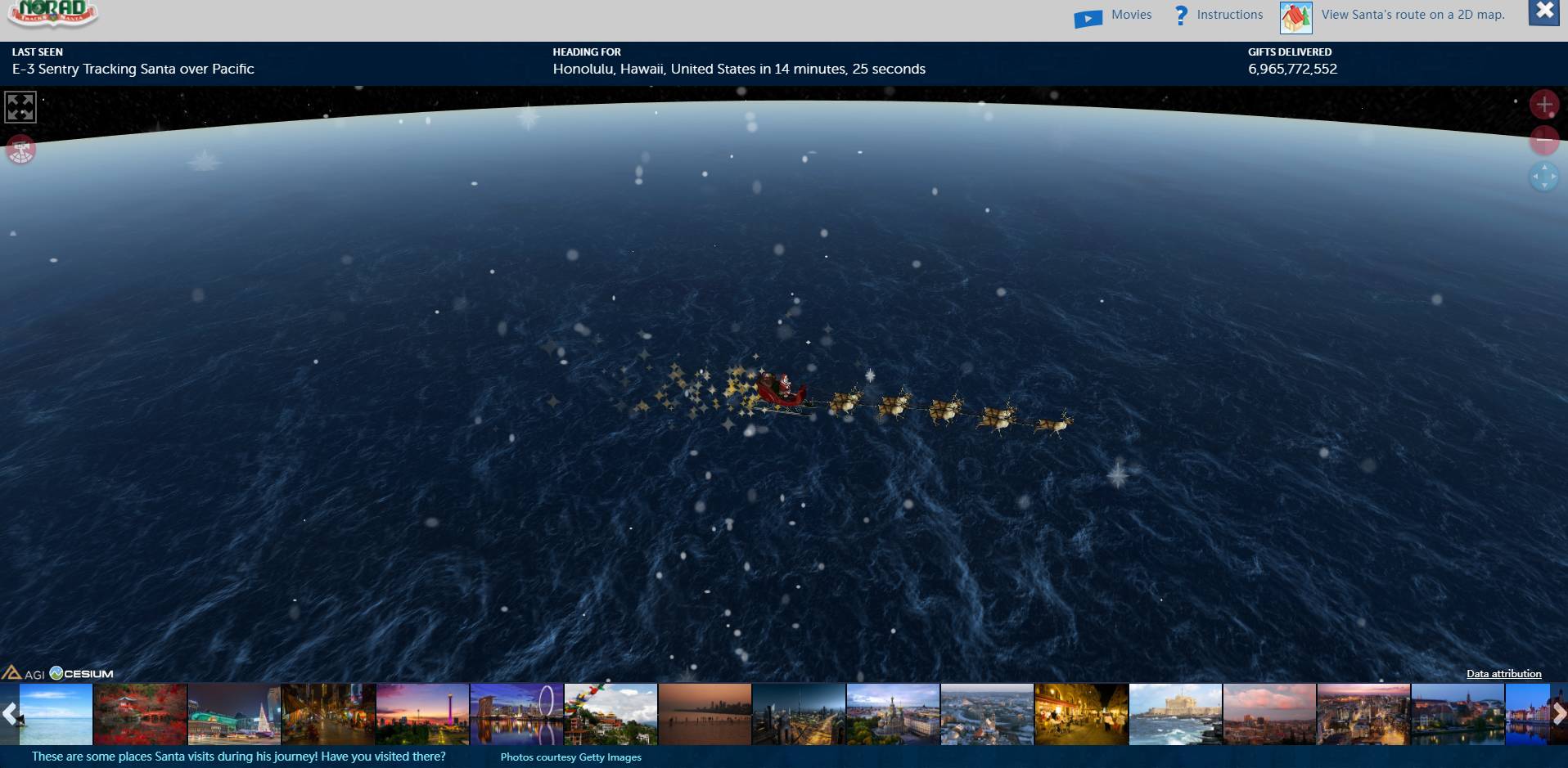Open the seaside citadel photo thumbnail

(x=1175, y=714)
